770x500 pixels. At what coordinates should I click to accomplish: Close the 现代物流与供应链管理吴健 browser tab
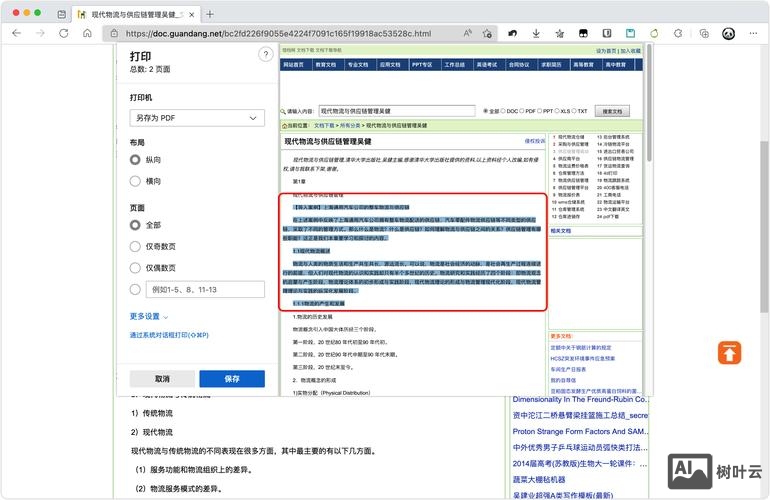[192, 15]
